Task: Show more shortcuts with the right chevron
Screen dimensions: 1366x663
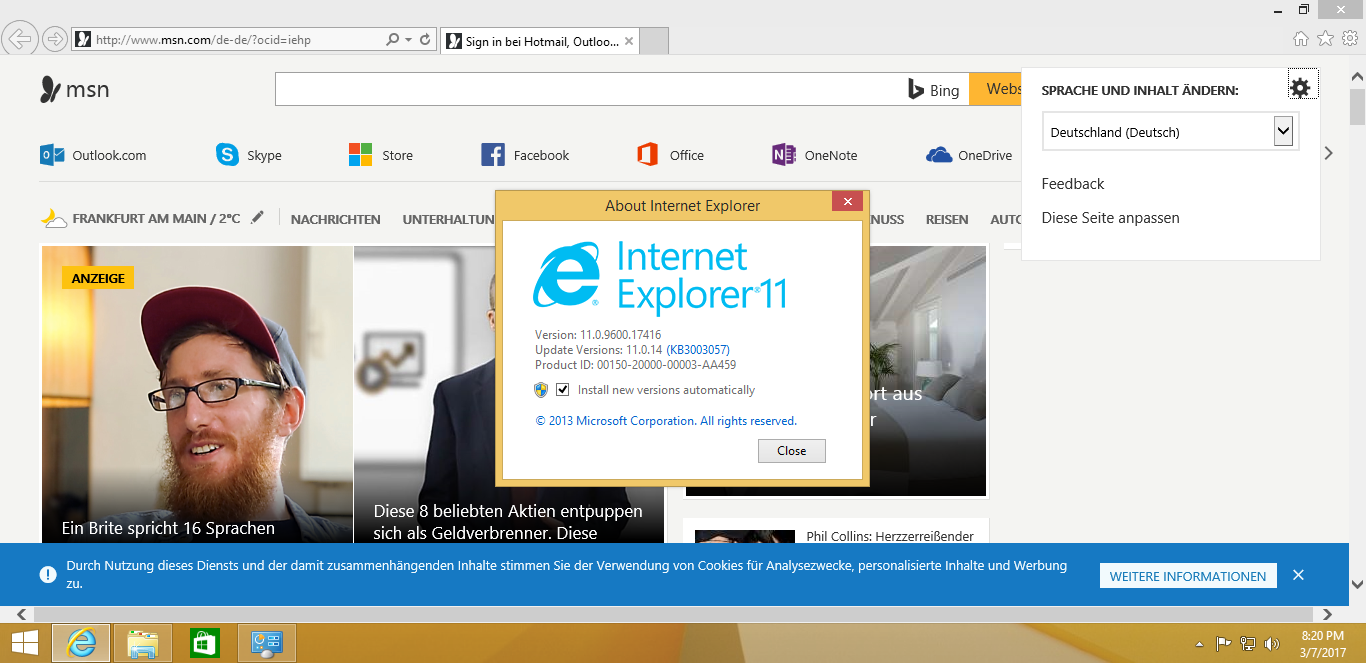Action: [x=1329, y=154]
